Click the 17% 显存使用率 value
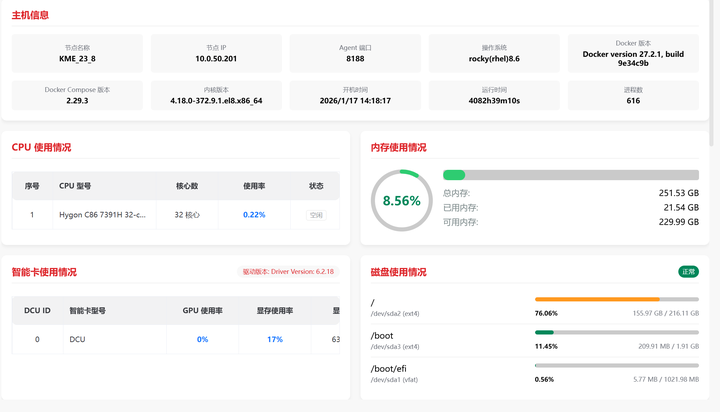Screen dimensions: 720x412 pos(275,339)
